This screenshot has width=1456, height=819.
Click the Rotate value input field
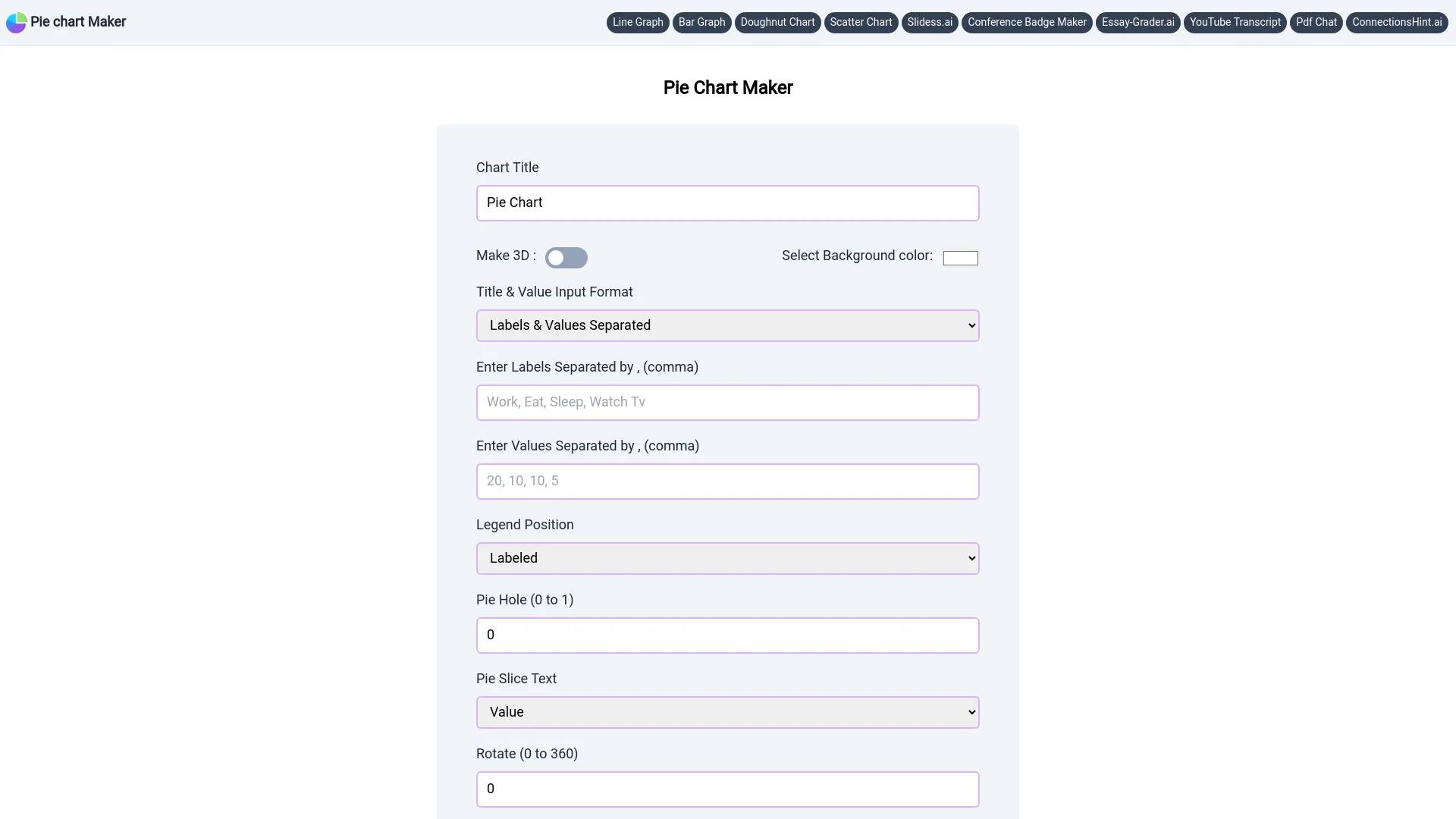pyautogui.click(x=727, y=789)
